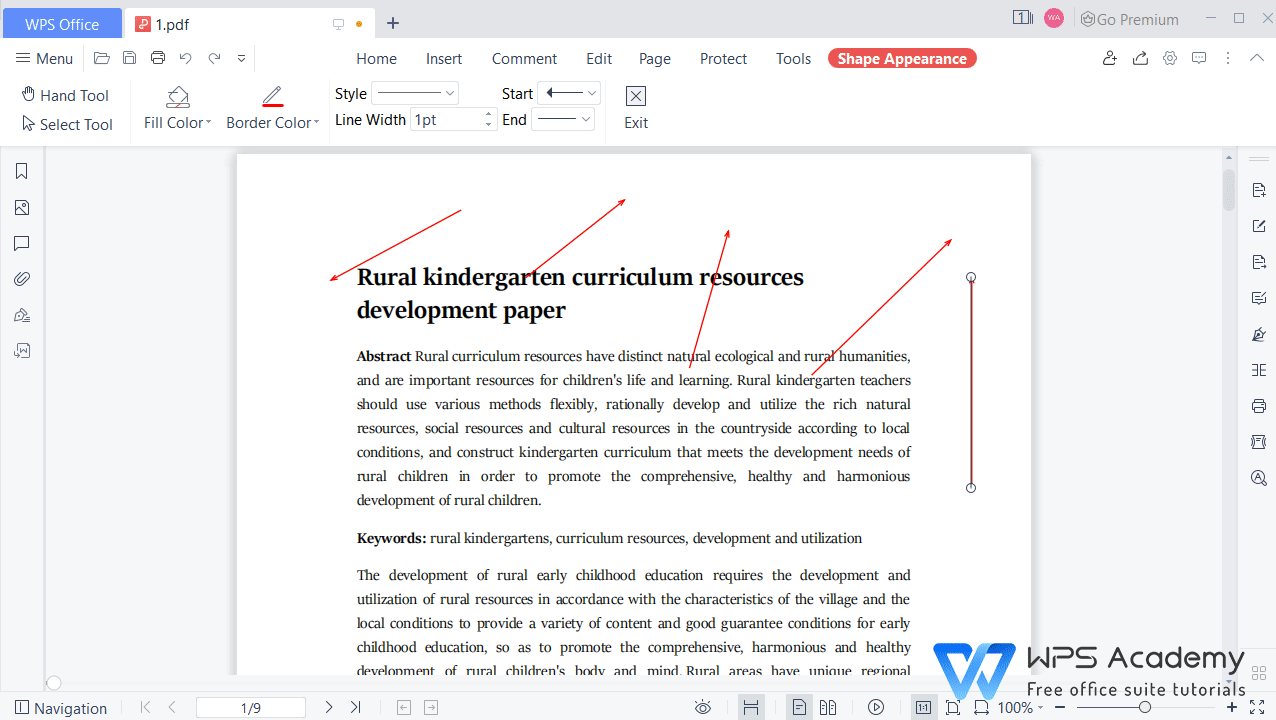The image size is (1276, 720).
Task: Open the comments panel in left sidebar
Action: (21, 243)
